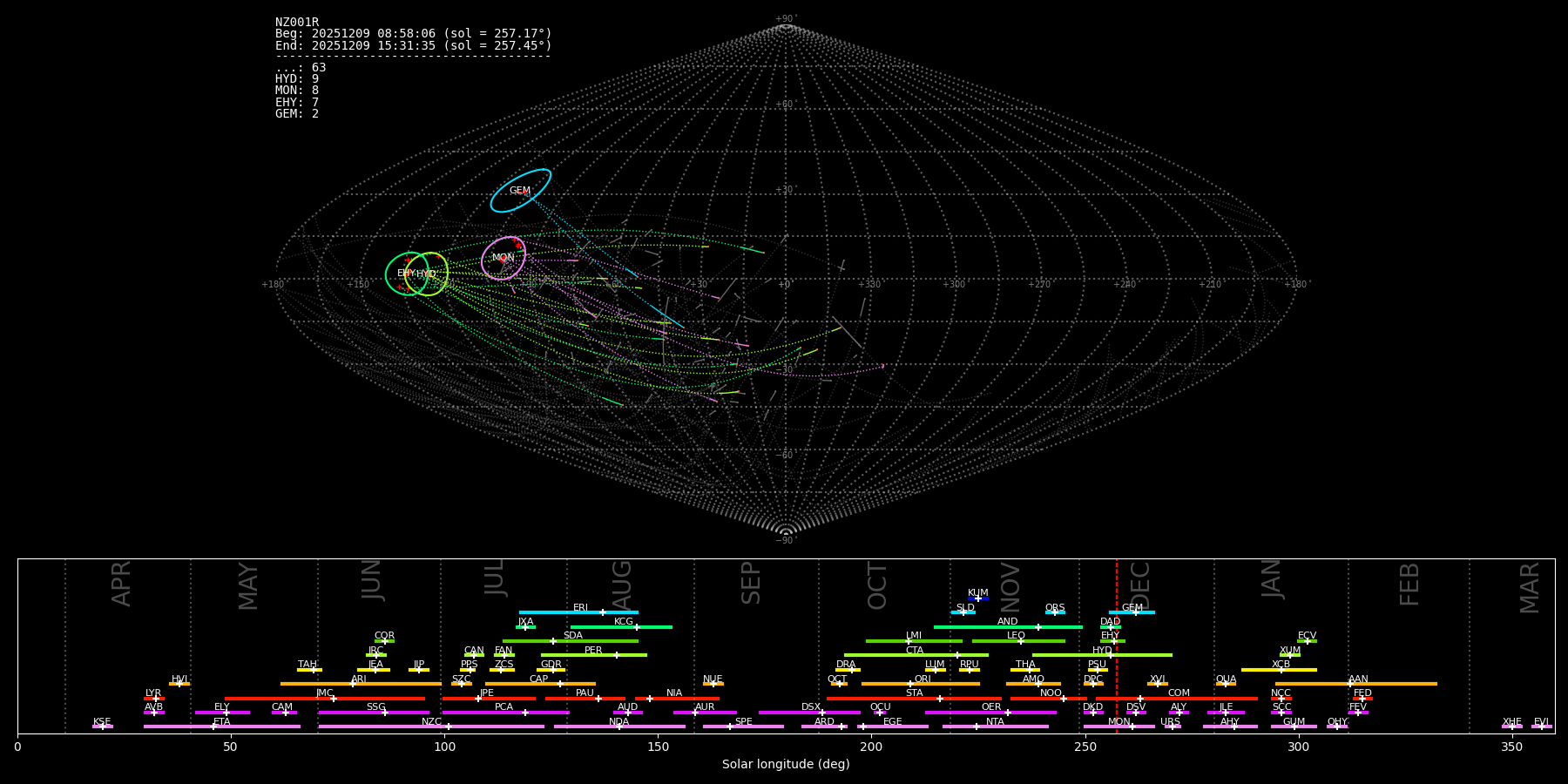Screen dimensions: 1568x784
Task: Select the NZC shower bar
Action: (x=431, y=727)
